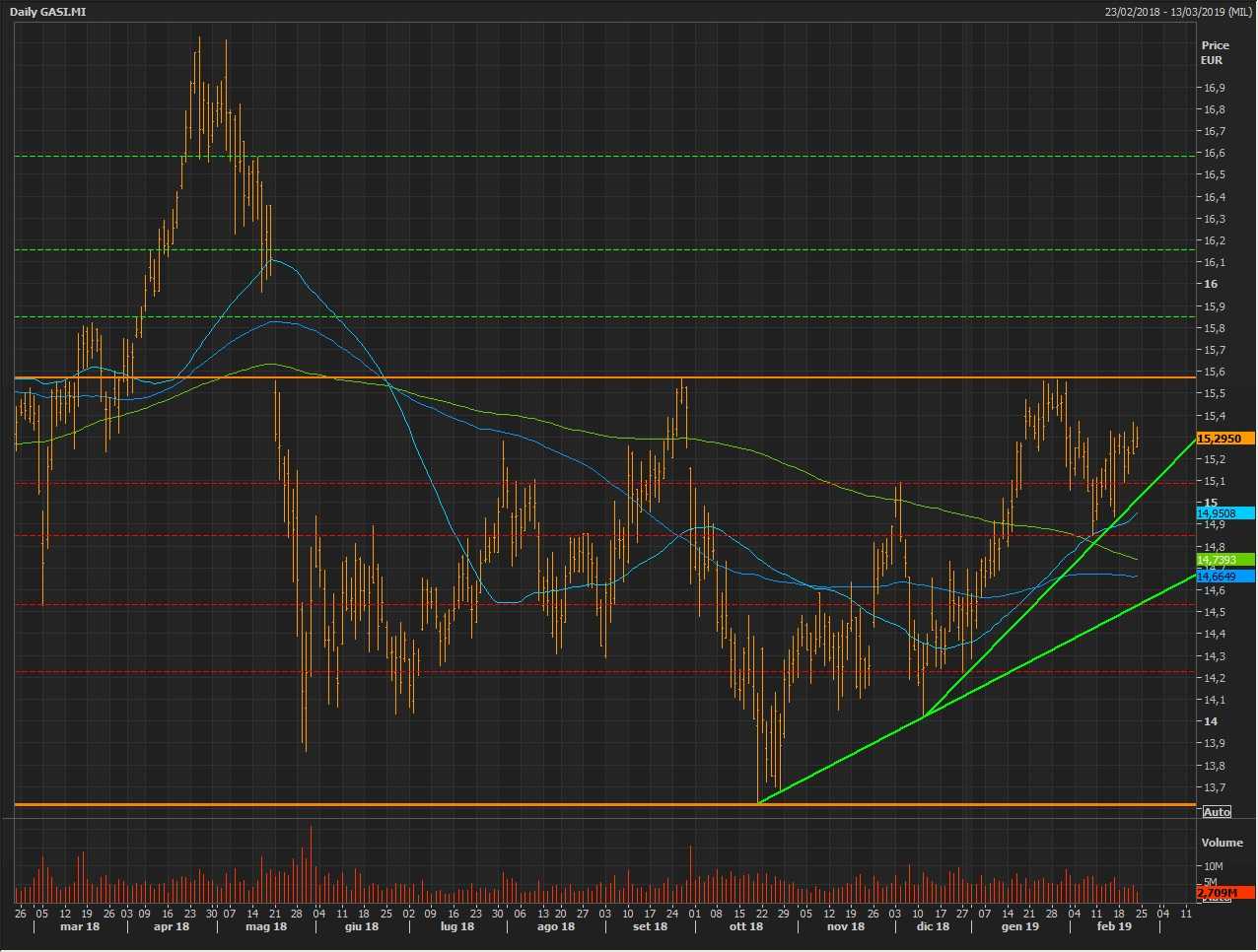Select the cyan 14,9508 moving average tag
The height and width of the screenshot is (952, 1258).
pos(1224,513)
